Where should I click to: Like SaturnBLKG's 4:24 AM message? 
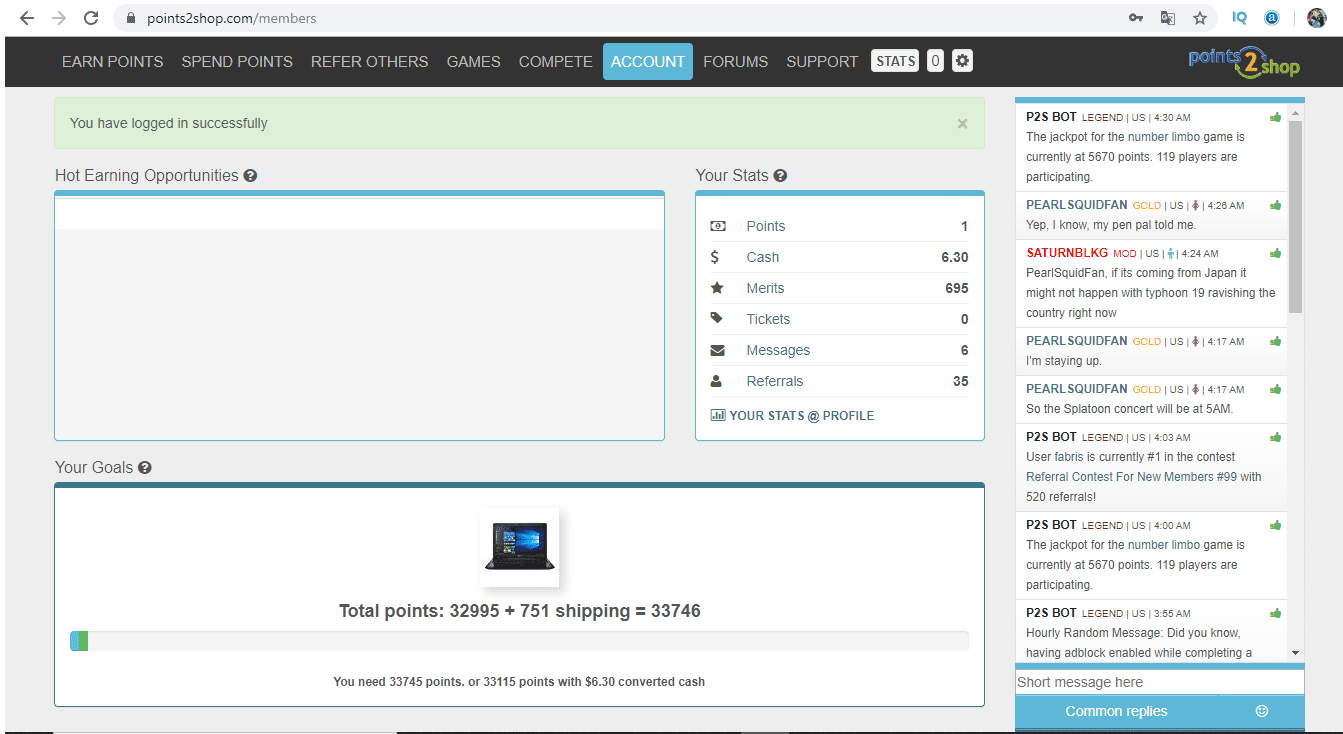click(x=1276, y=253)
